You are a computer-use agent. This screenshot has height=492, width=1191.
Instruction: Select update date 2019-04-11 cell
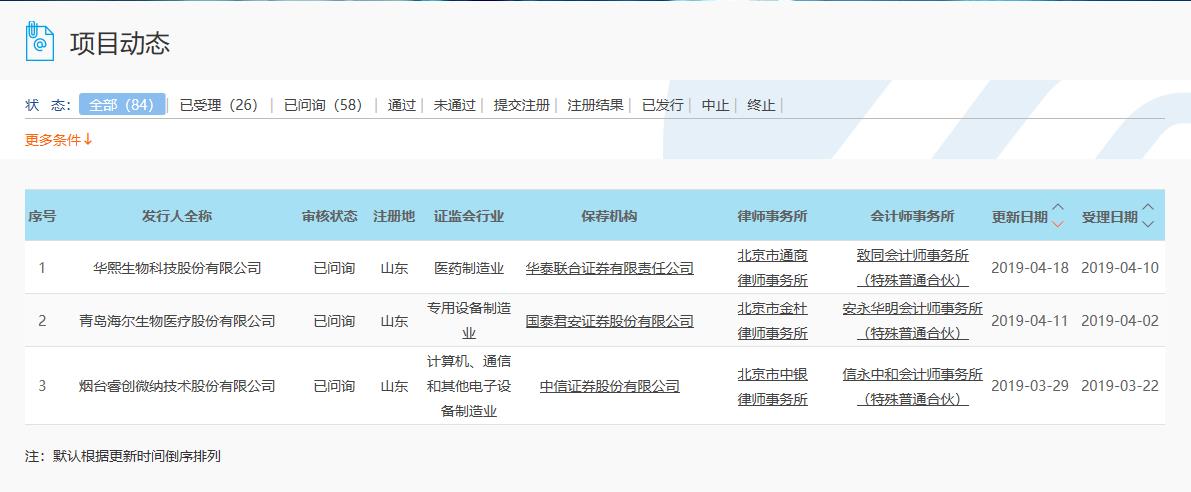[1029, 321]
